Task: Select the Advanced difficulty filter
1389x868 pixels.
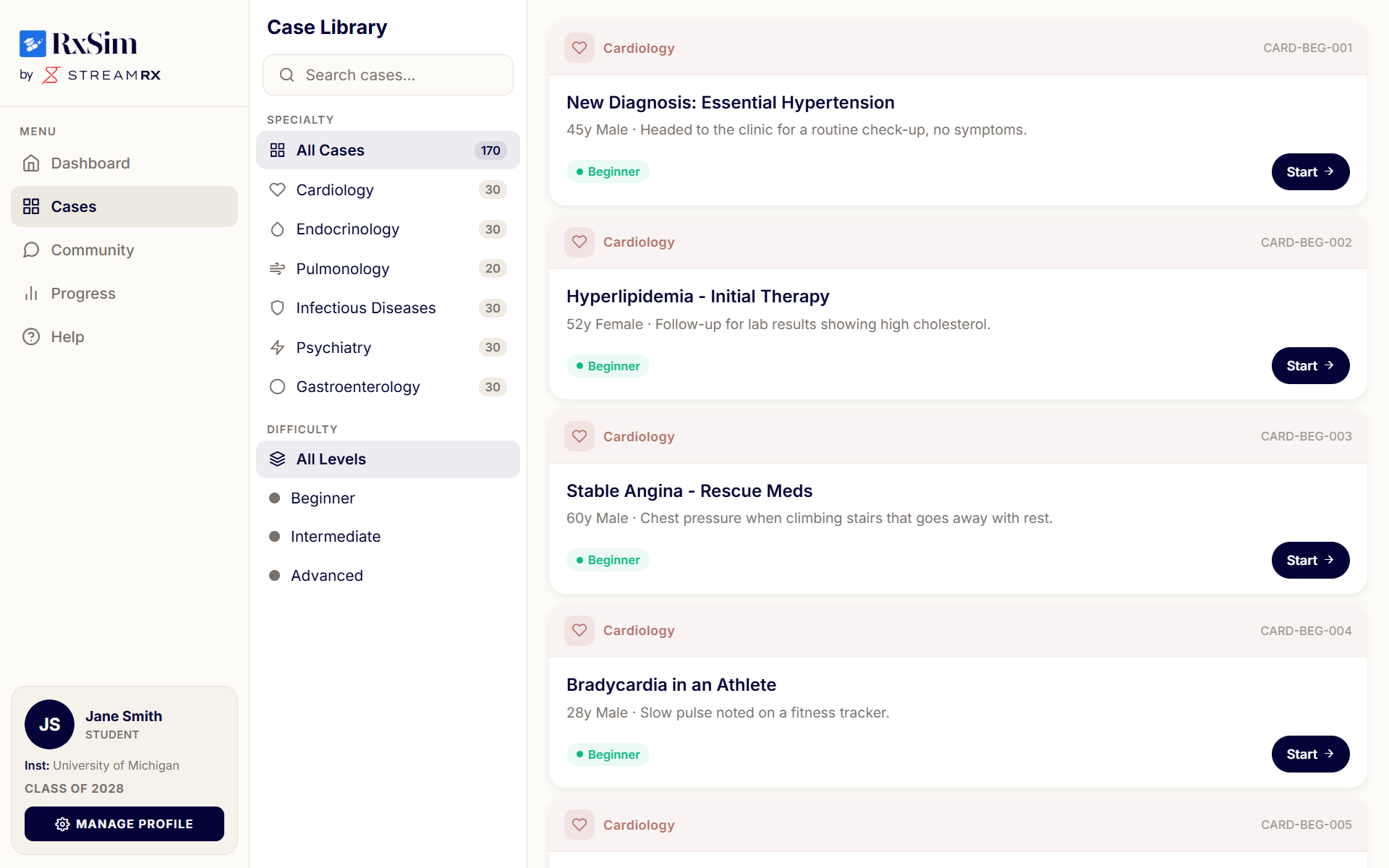Action: coord(388,576)
